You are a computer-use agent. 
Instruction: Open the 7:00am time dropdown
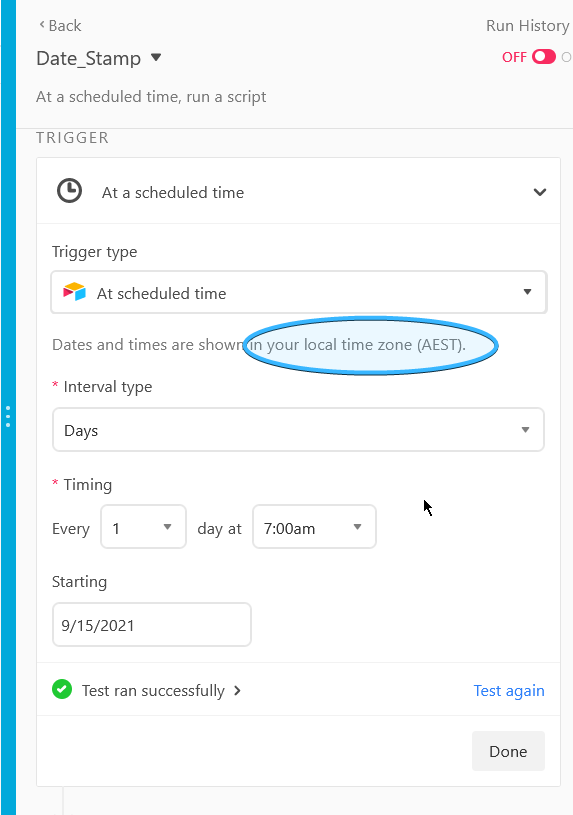tap(314, 527)
